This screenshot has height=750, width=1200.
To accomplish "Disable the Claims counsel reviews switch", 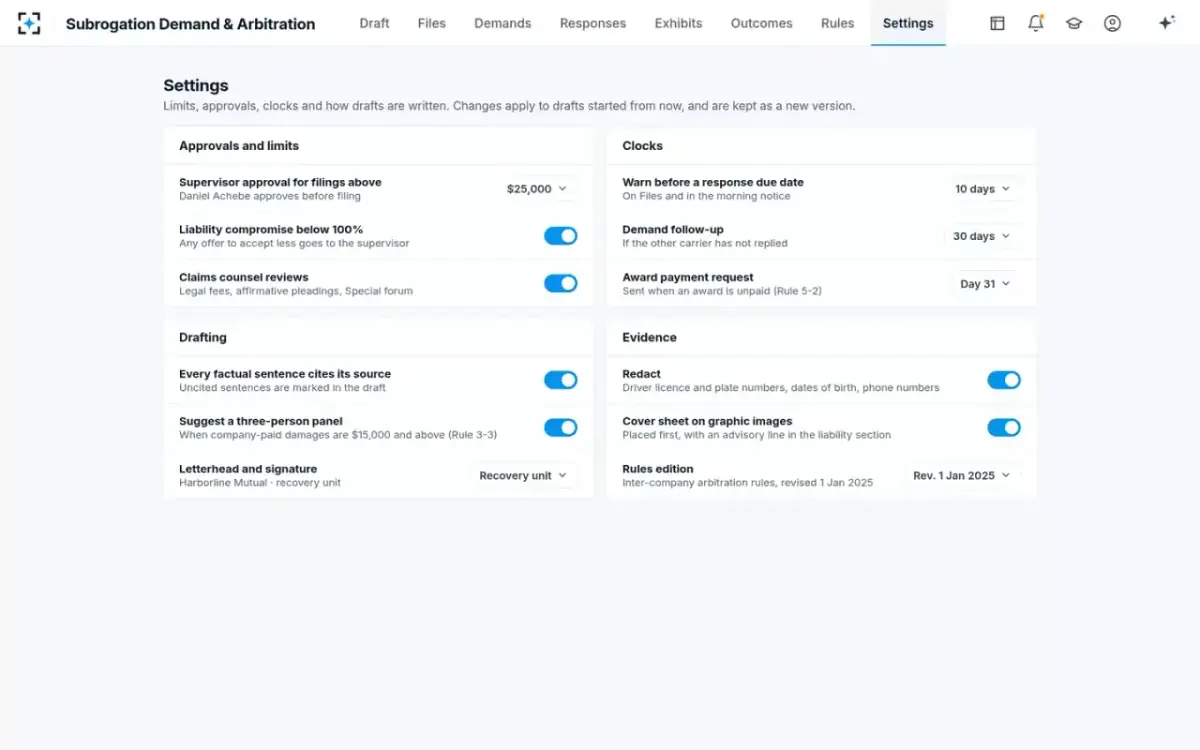I will pyautogui.click(x=561, y=284).
